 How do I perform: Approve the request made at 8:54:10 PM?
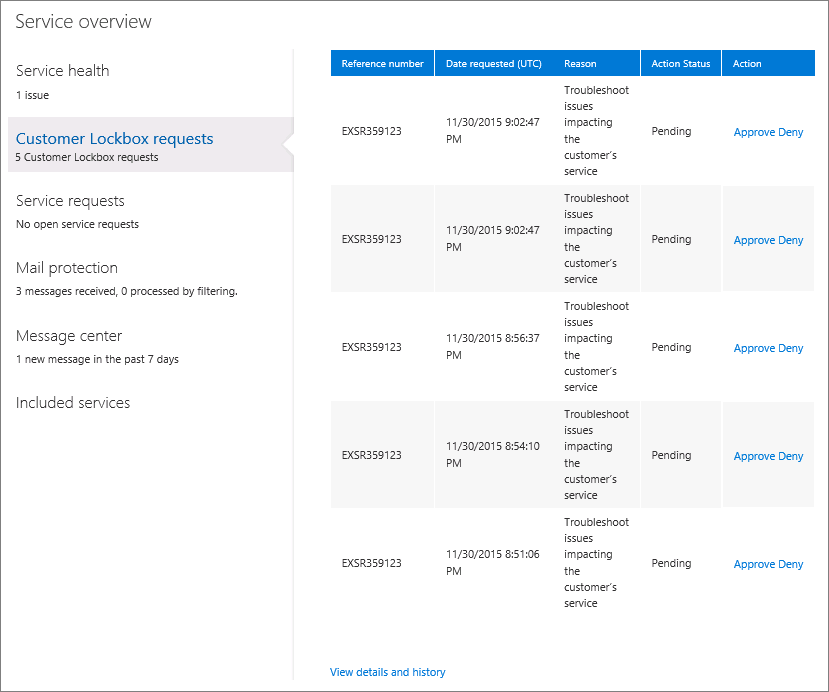(753, 456)
